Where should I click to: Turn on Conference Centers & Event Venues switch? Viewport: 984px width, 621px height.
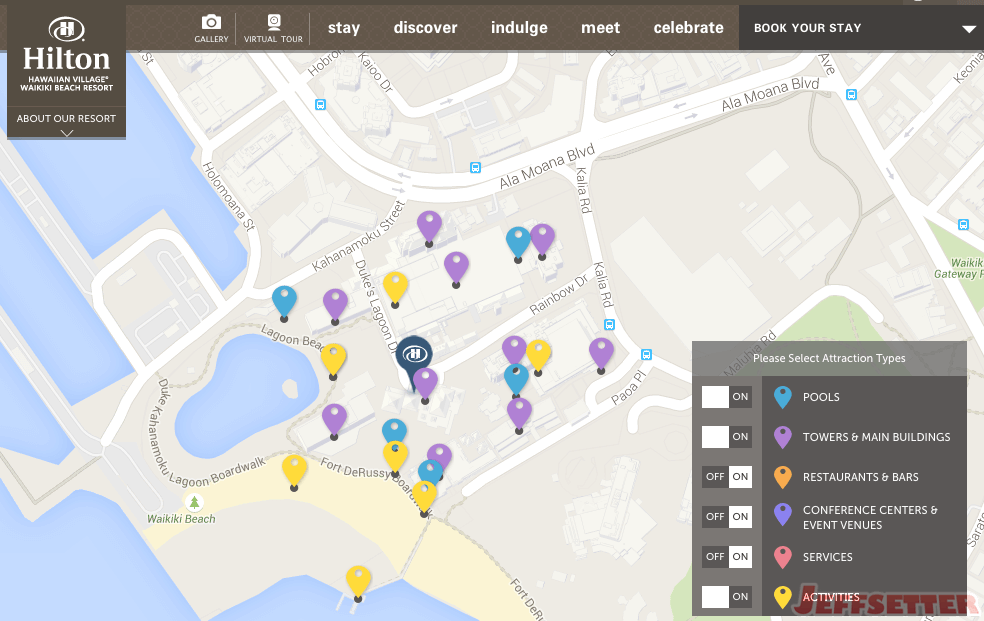point(727,517)
